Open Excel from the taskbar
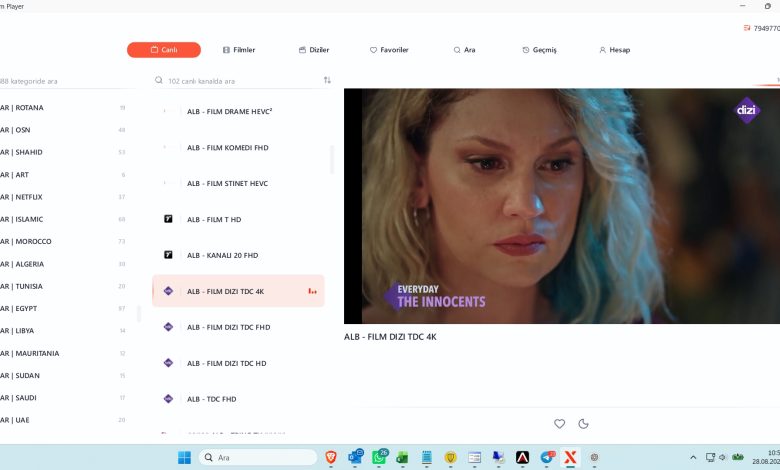 (x=402, y=458)
